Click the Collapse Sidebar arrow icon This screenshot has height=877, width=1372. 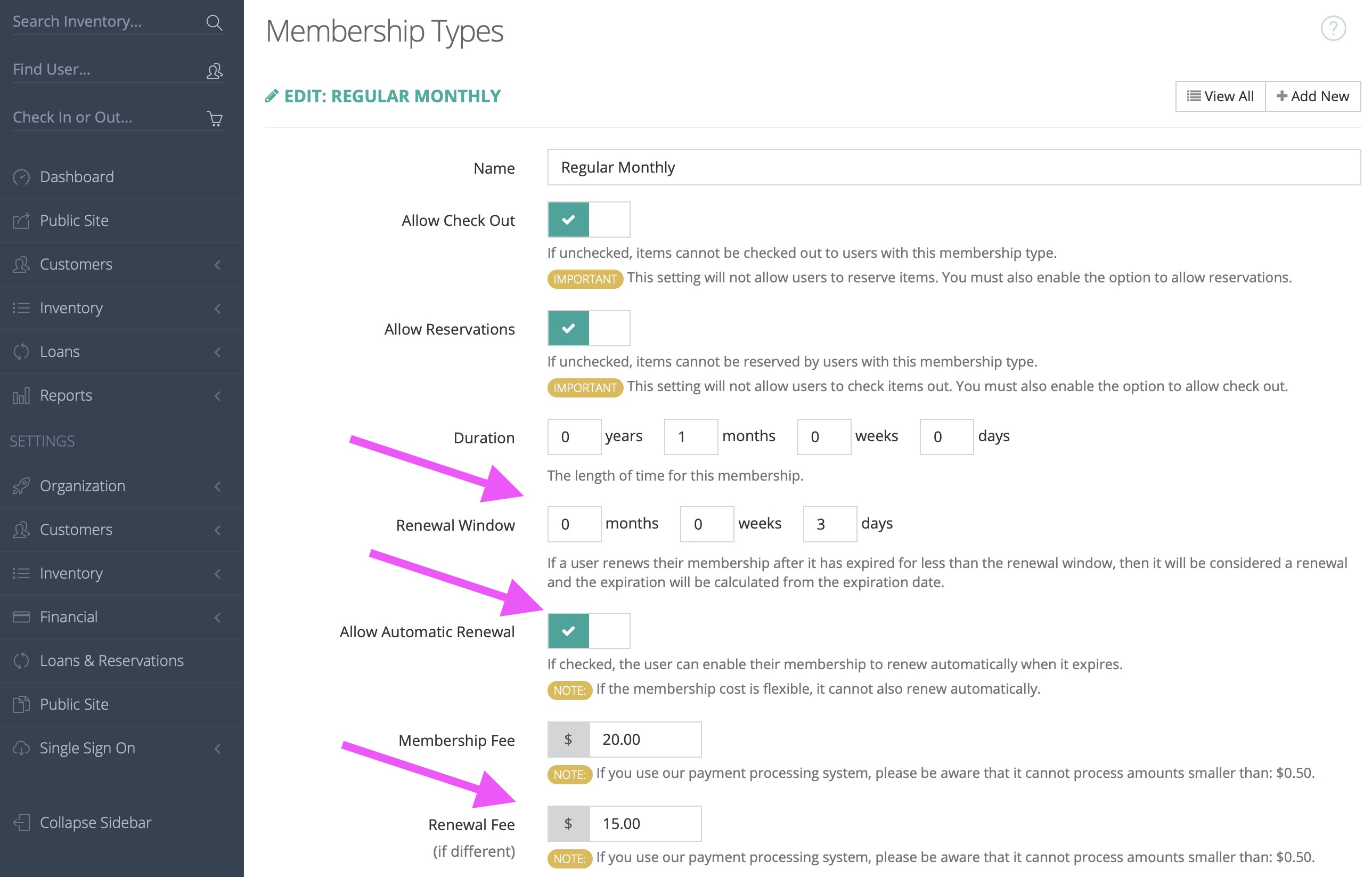pyautogui.click(x=21, y=823)
